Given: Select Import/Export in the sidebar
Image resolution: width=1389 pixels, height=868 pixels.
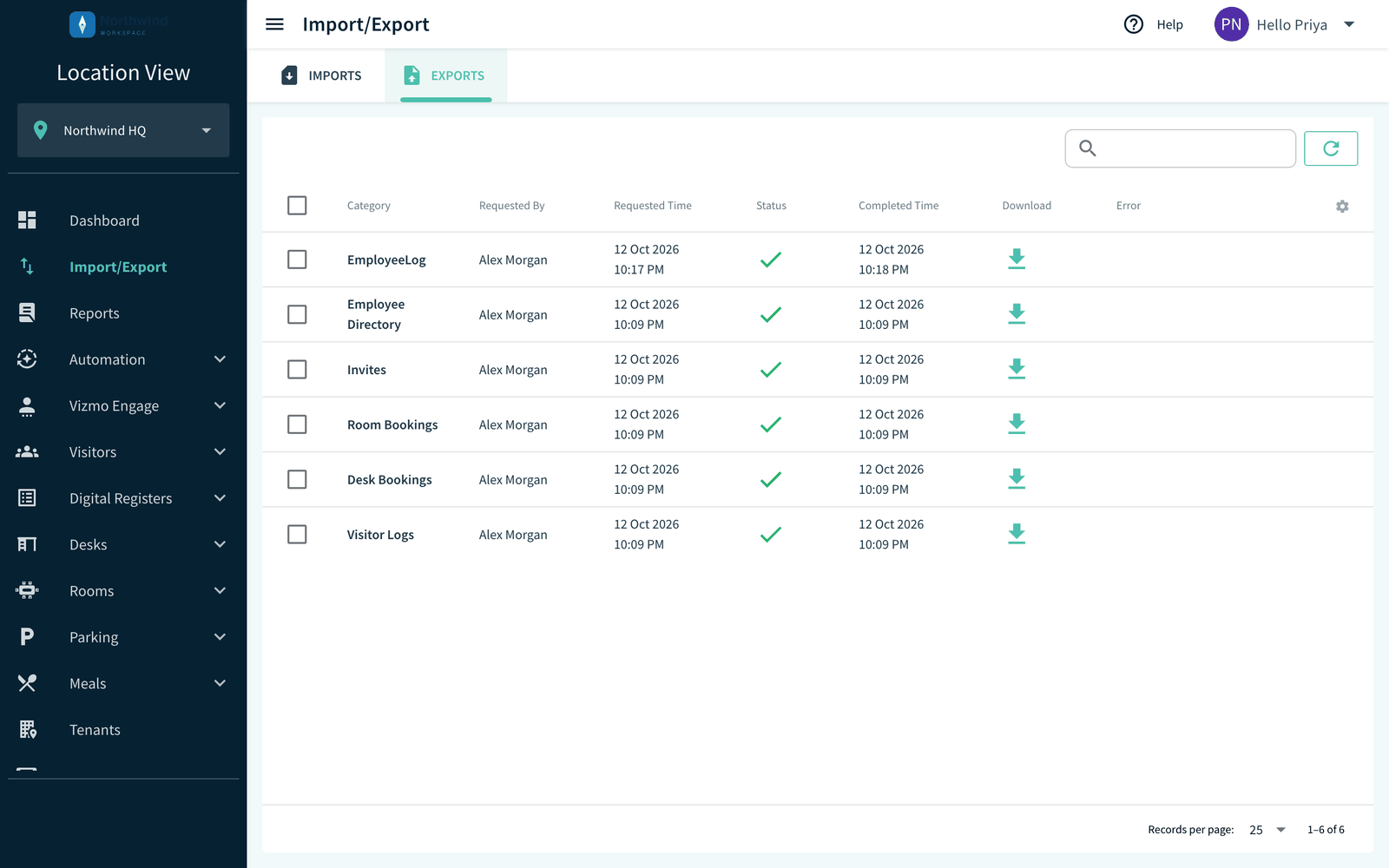Looking at the screenshot, I should 118,267.
